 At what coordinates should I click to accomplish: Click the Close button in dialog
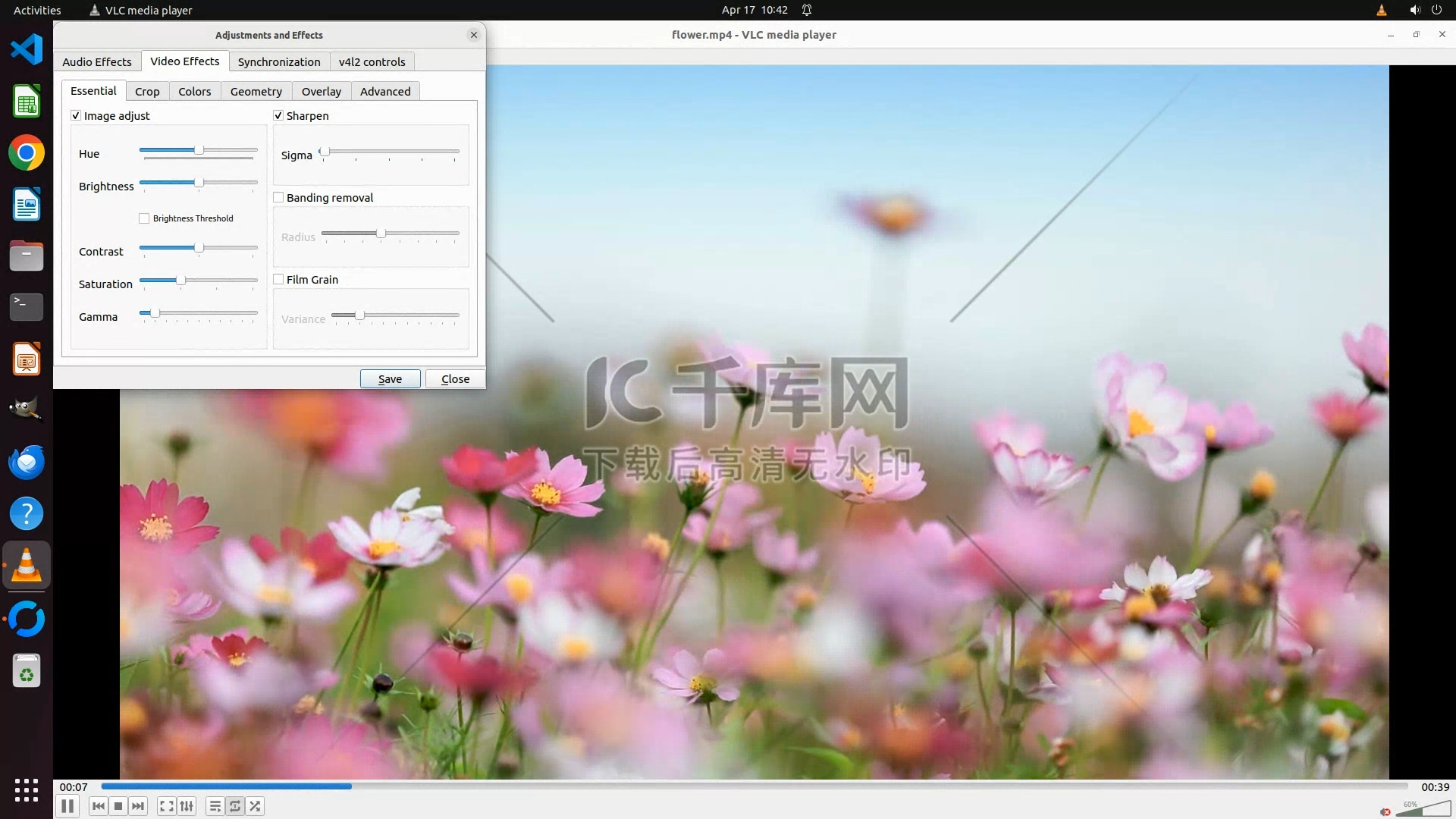coord(455,378)
